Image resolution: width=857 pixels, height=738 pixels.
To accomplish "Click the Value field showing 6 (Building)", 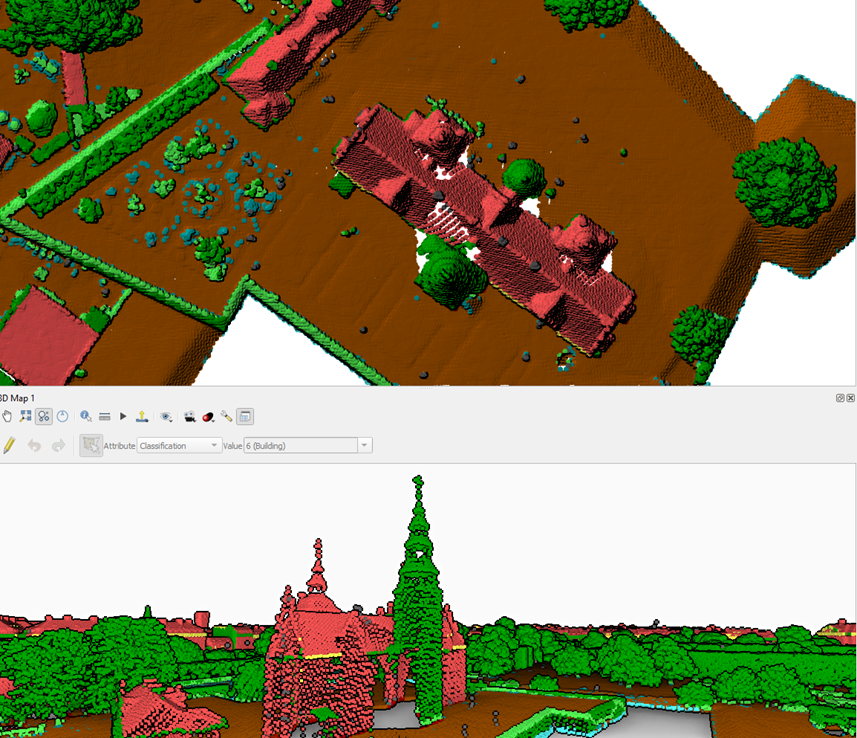I will point(301,446).
